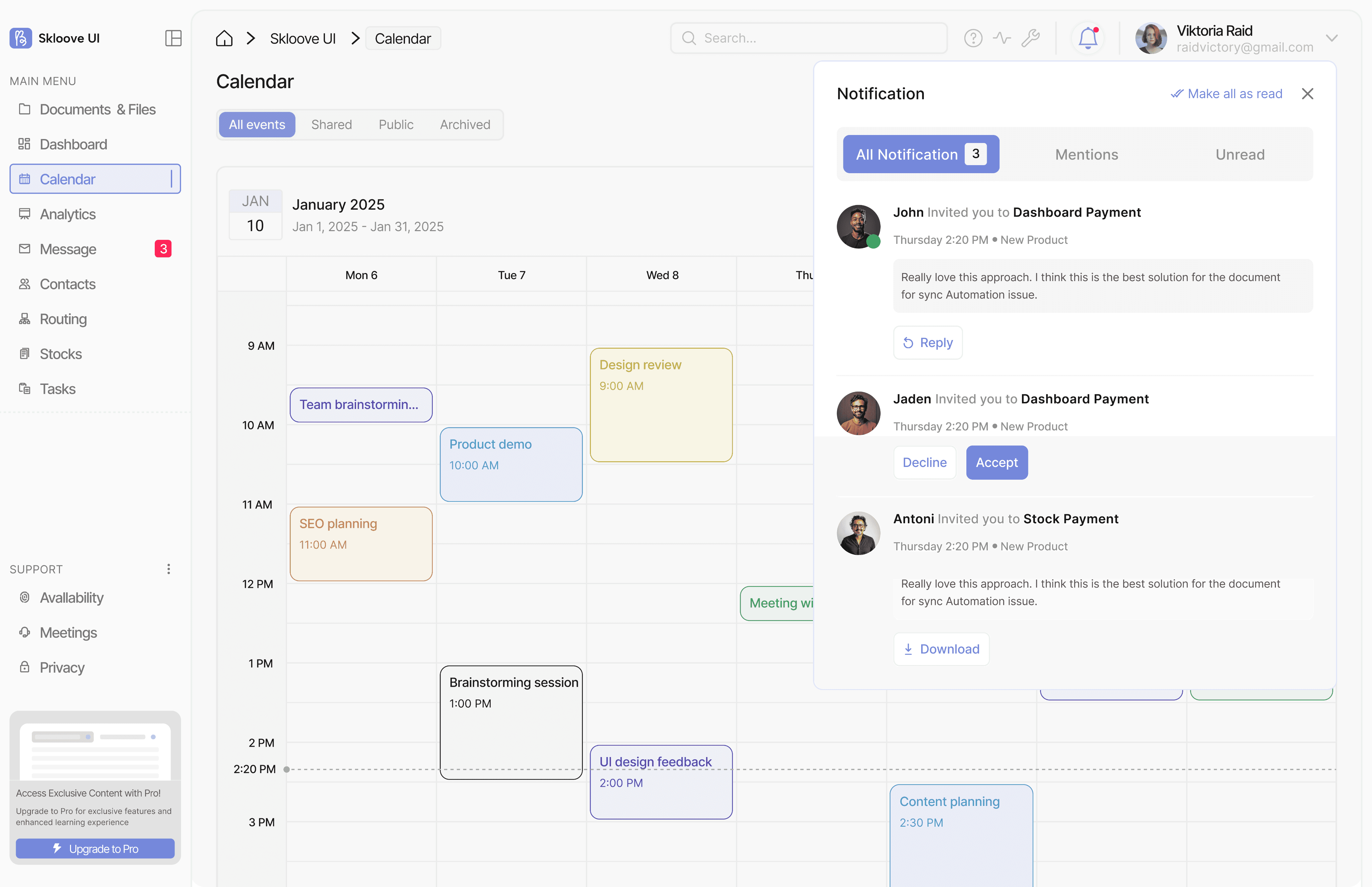Click the Skloove UI breadcrumb item

click(302, 39)
